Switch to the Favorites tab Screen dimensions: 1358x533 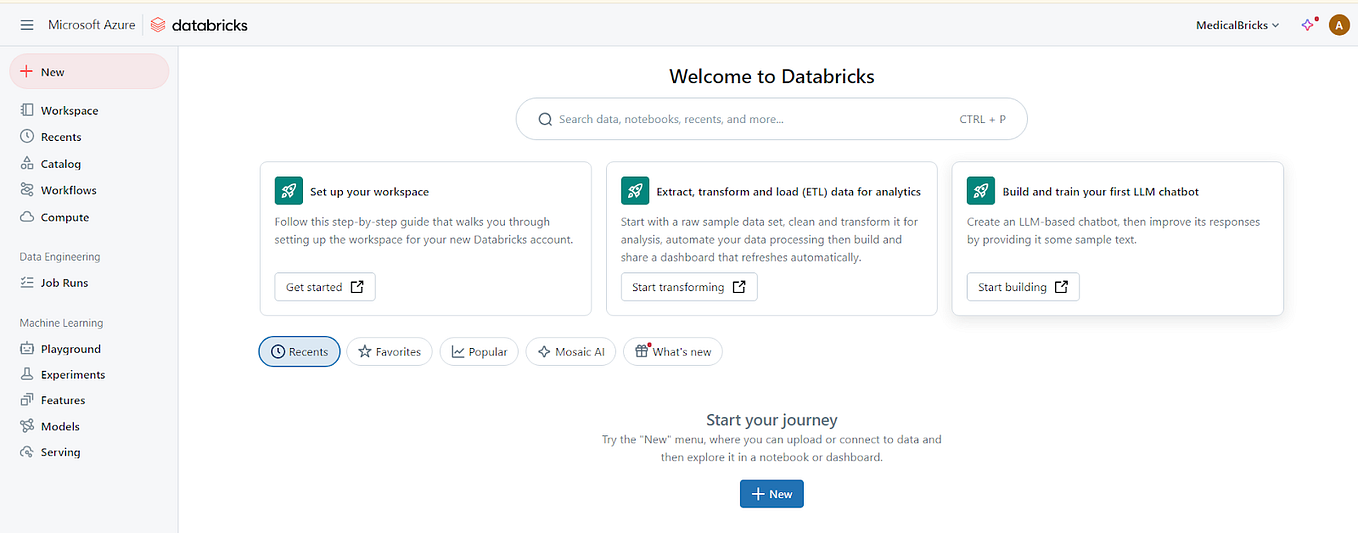(389, 352)
